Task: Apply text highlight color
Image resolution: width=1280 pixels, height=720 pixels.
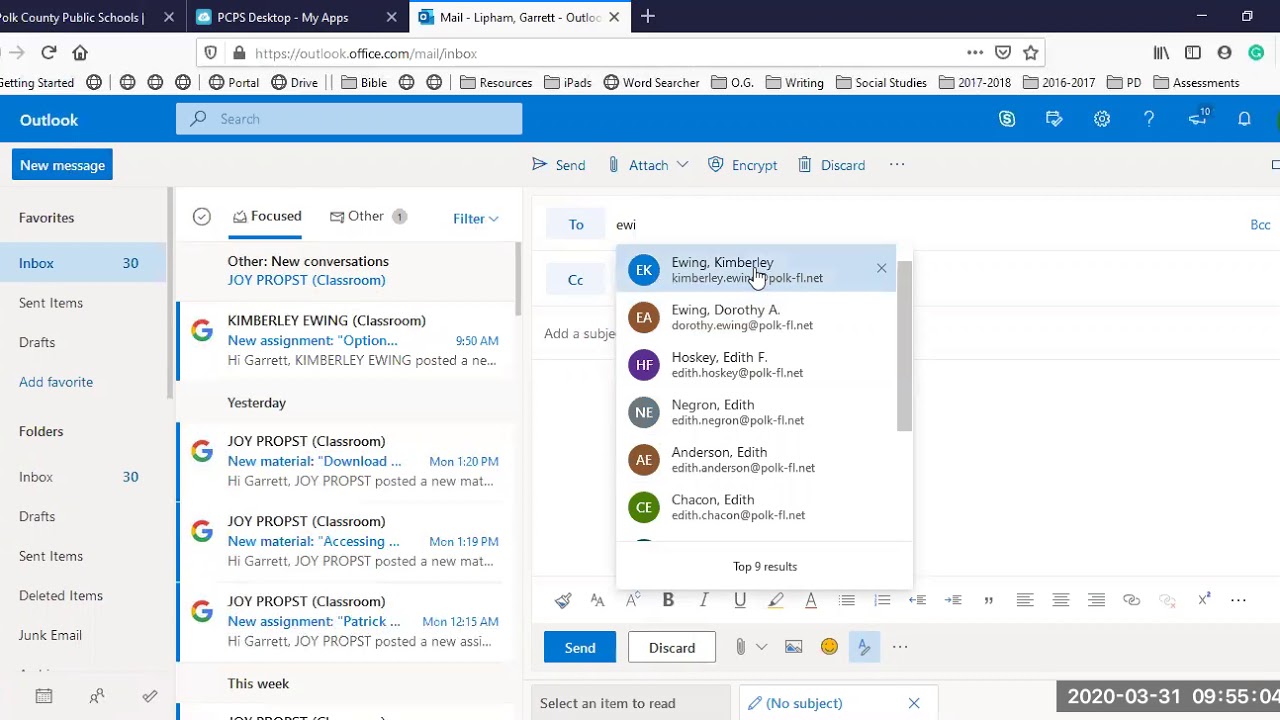Action: pyautogui.click(x=775, y=600)
